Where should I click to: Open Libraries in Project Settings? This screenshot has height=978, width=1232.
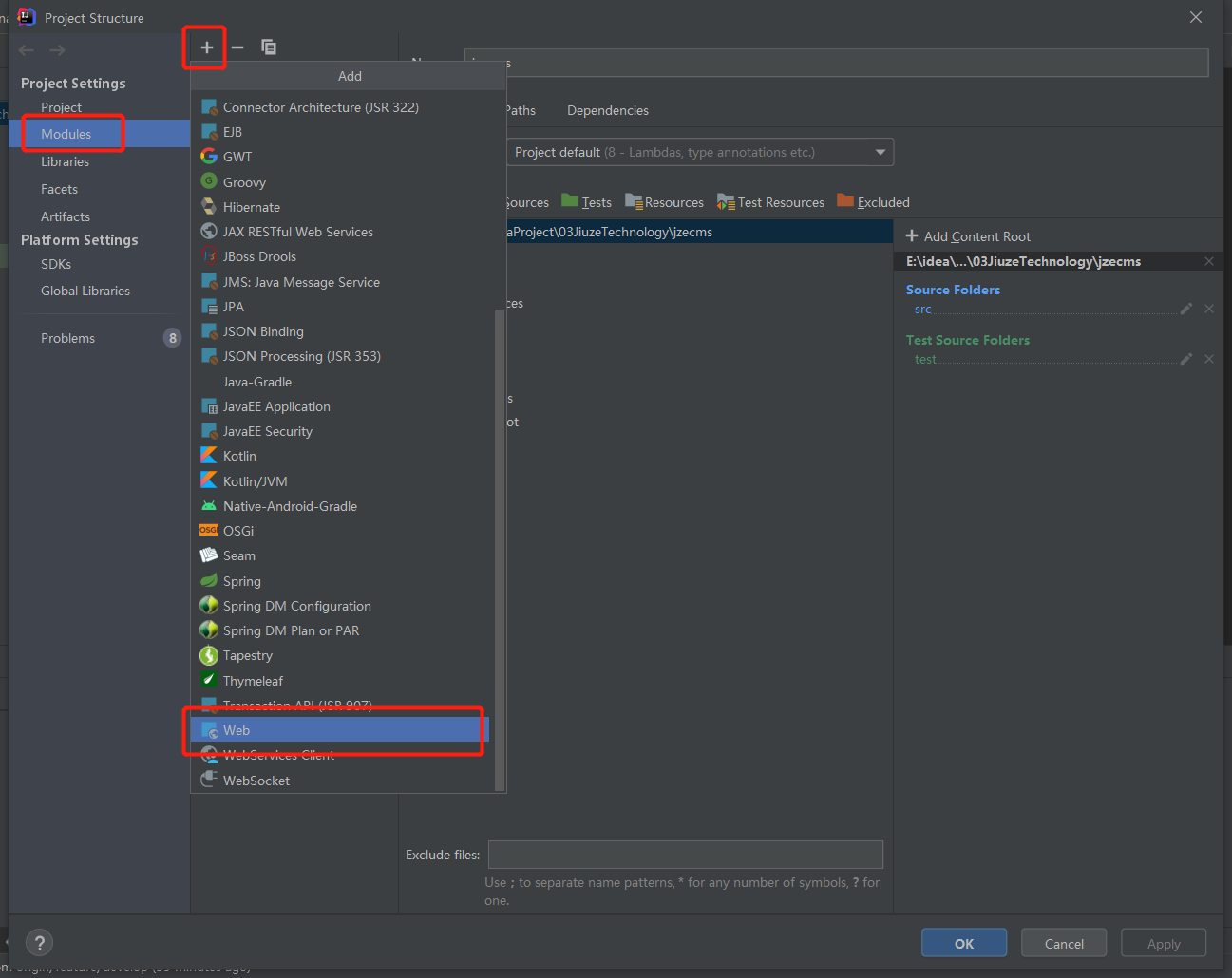tap(100, 161)
